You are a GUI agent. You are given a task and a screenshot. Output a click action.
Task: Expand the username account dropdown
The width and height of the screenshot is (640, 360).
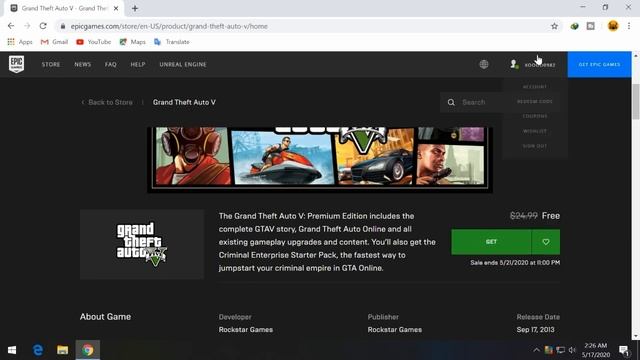point(540,65)
